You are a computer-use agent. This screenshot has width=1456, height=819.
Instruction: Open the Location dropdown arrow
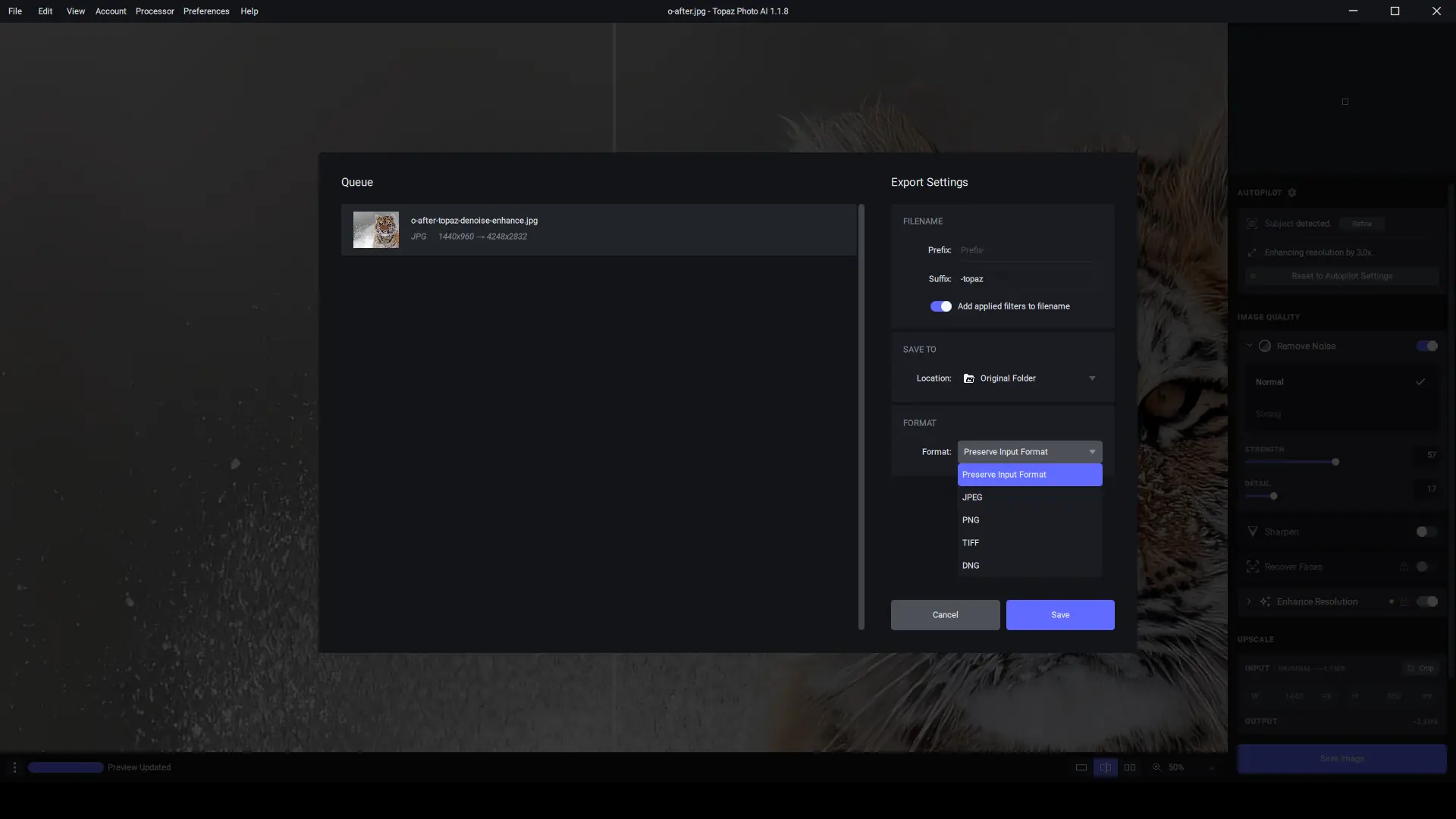pyautogui.click(x=1092, y=378)
